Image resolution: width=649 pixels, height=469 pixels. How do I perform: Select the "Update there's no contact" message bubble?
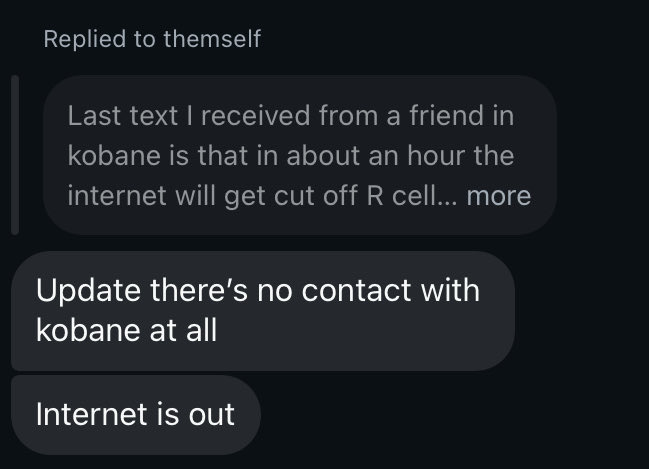(262, 310)
